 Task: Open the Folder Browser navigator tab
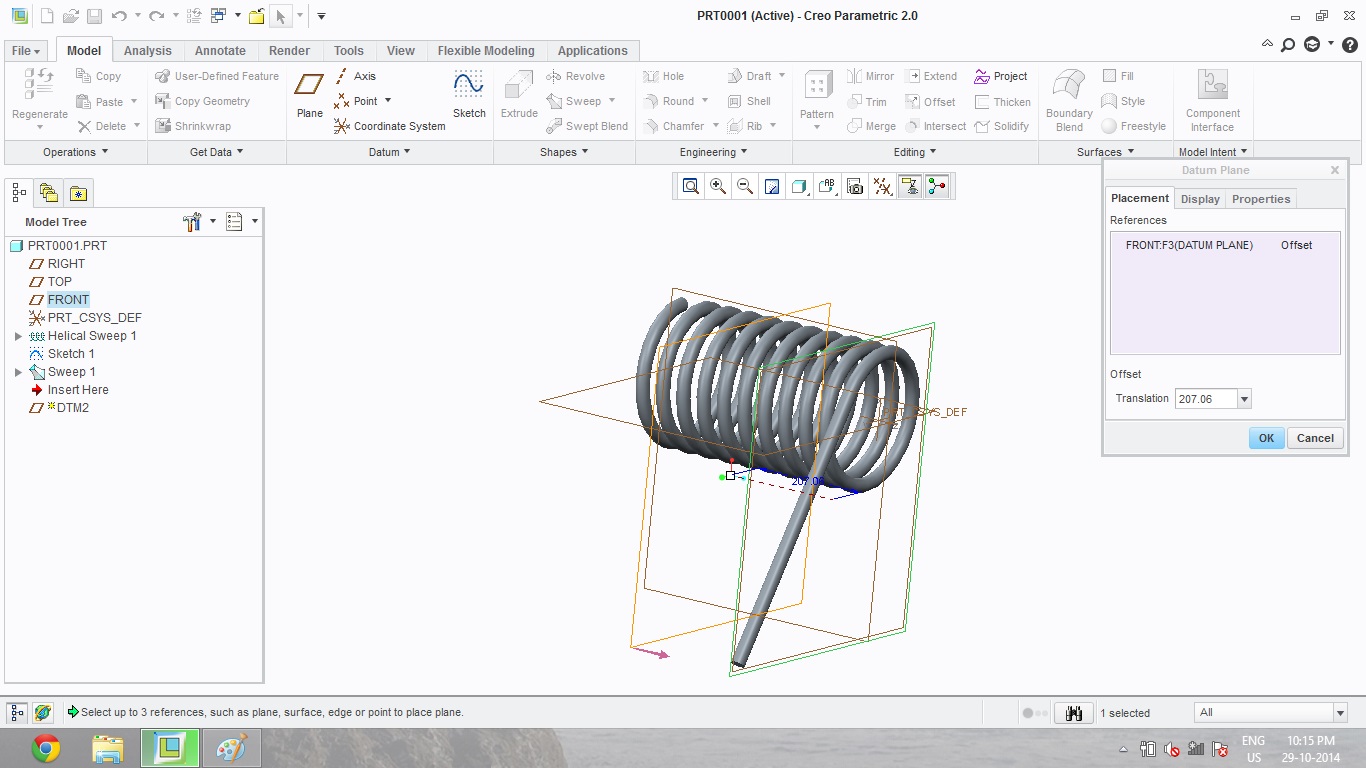point(48,193)
